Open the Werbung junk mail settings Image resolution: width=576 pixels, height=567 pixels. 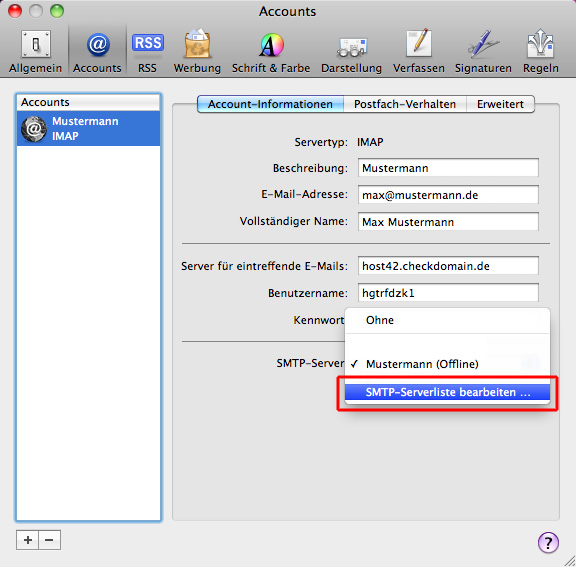(x=197, y=52)
